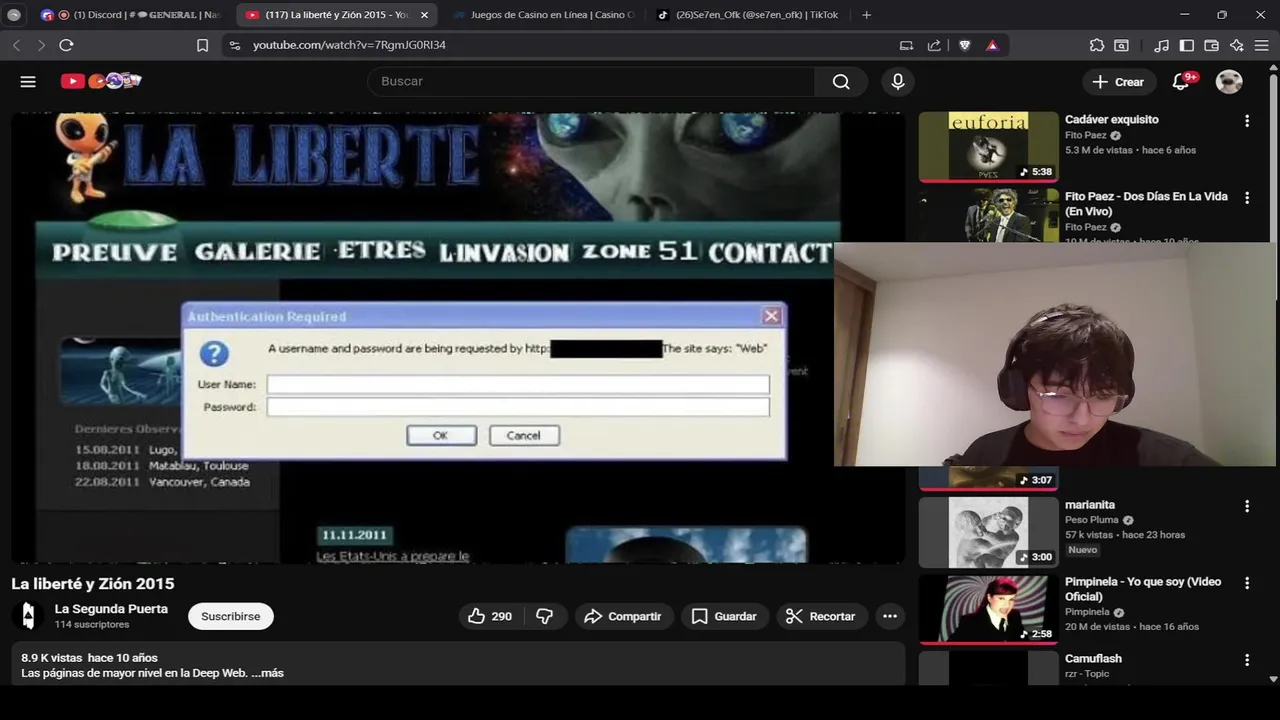1280x720 pixels.
Task: Open the search tabs dropdown at top left
Action: [x=14, y=15]
